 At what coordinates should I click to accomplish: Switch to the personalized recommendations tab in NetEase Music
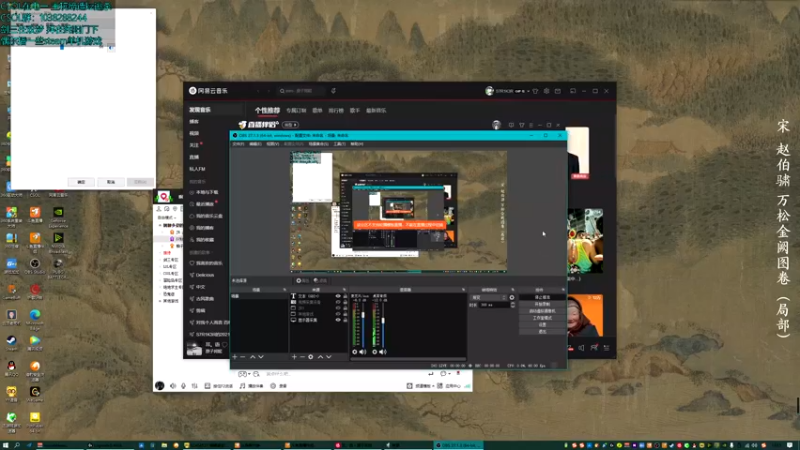pos(267,110)
